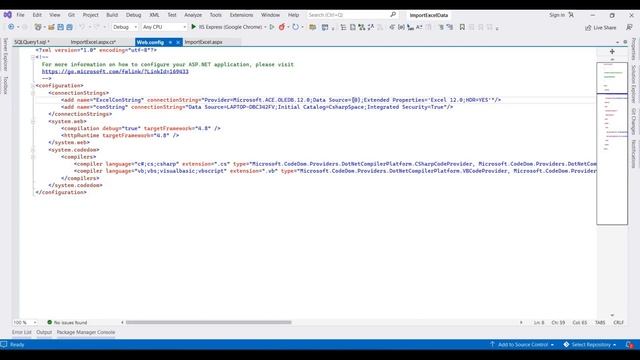This screenshot has width=640, height=360.
Task: Close the Web.config tab
Action: tap(178, 42)
